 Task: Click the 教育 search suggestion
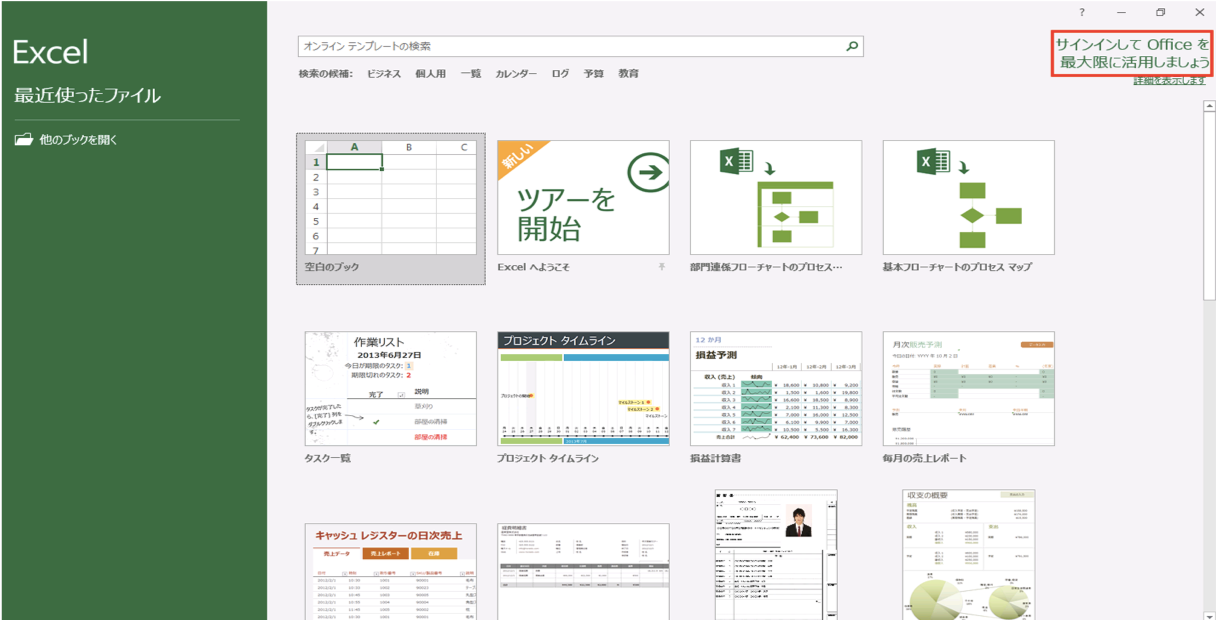(x=628, y=74)
